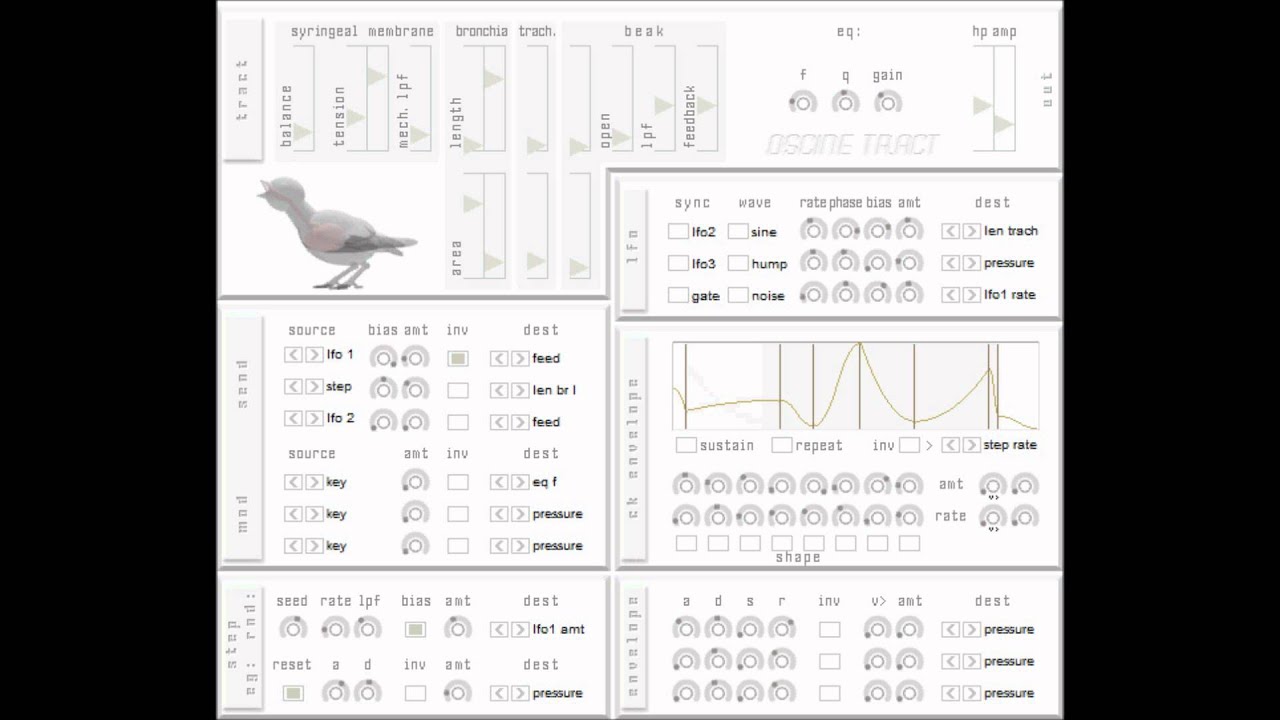Click the first envelope row attack knob under a
The height and width of the screenshot is (720, 1280).
685,629
